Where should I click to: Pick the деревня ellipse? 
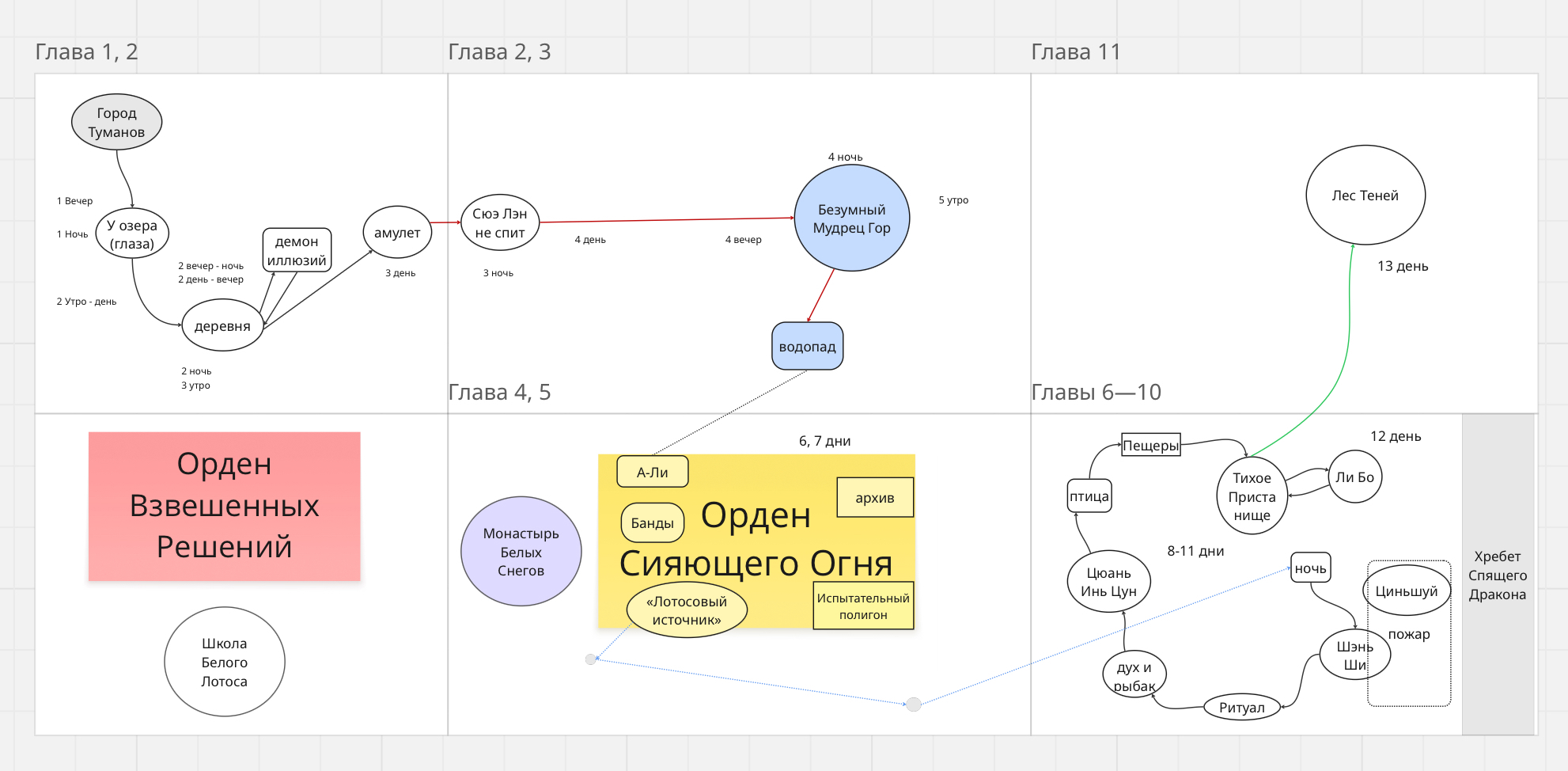pyautogui.click(x=222, y=325)
